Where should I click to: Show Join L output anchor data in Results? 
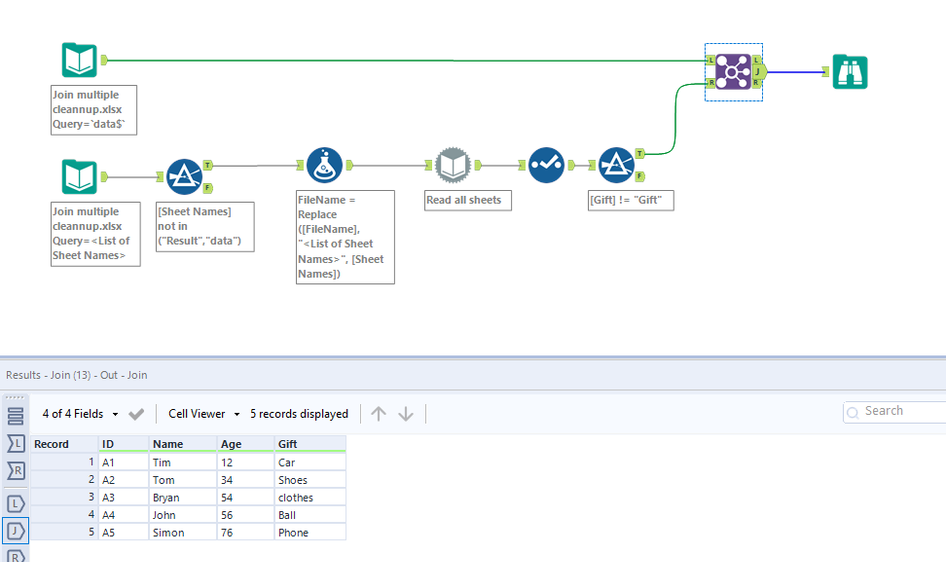(16, 504)
